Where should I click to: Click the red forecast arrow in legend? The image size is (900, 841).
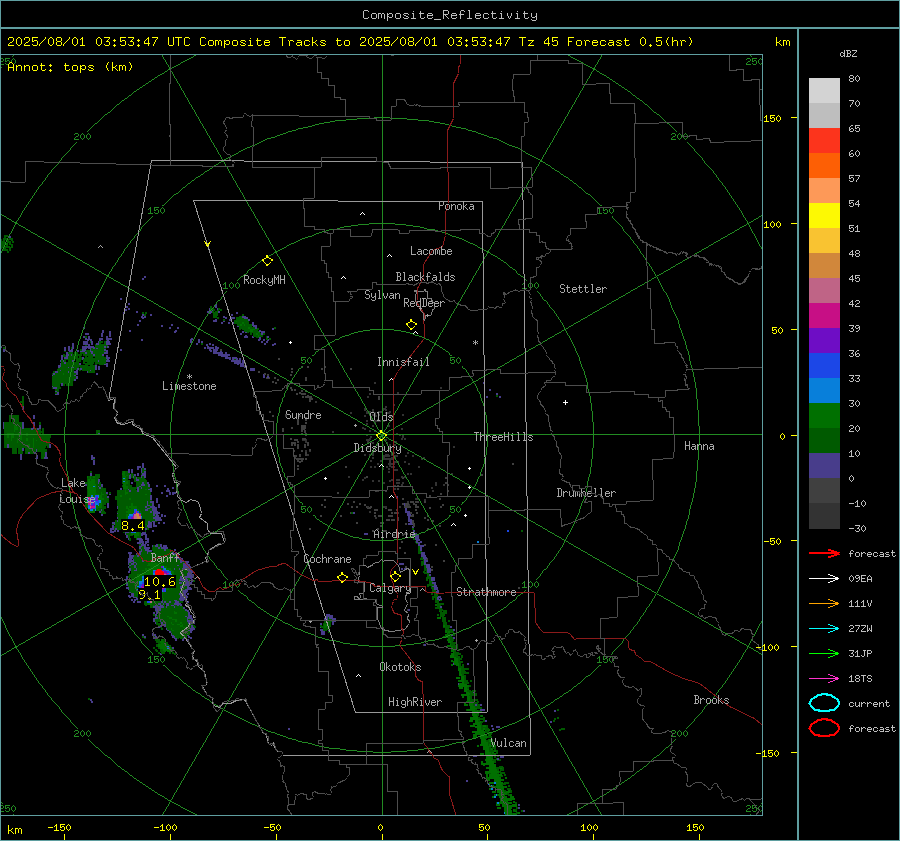coord(824,553)
